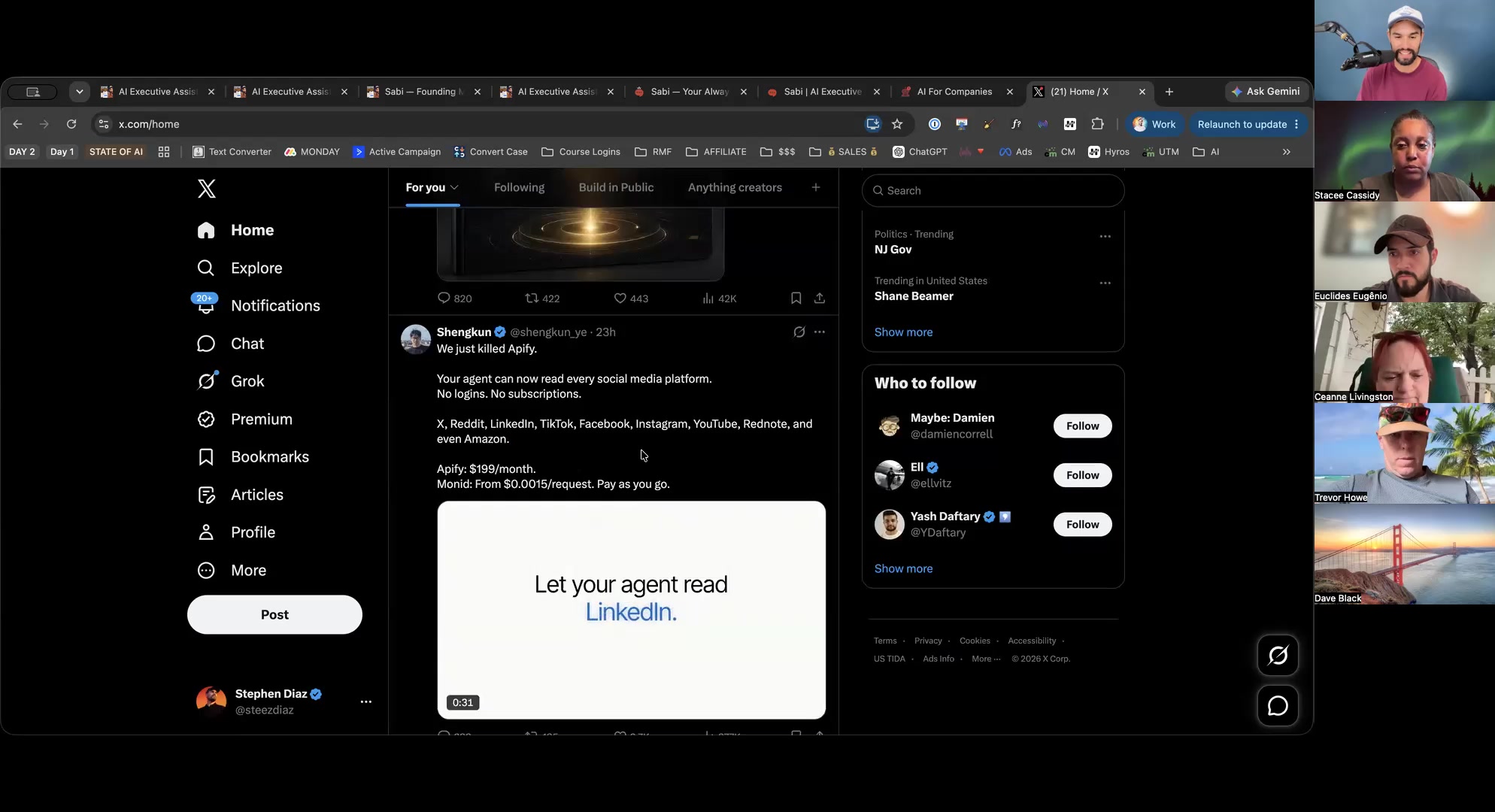The width and height of the screenshot is (1495, 812).
Task: Open Shengkun's profile avatar
Action: 416,340
